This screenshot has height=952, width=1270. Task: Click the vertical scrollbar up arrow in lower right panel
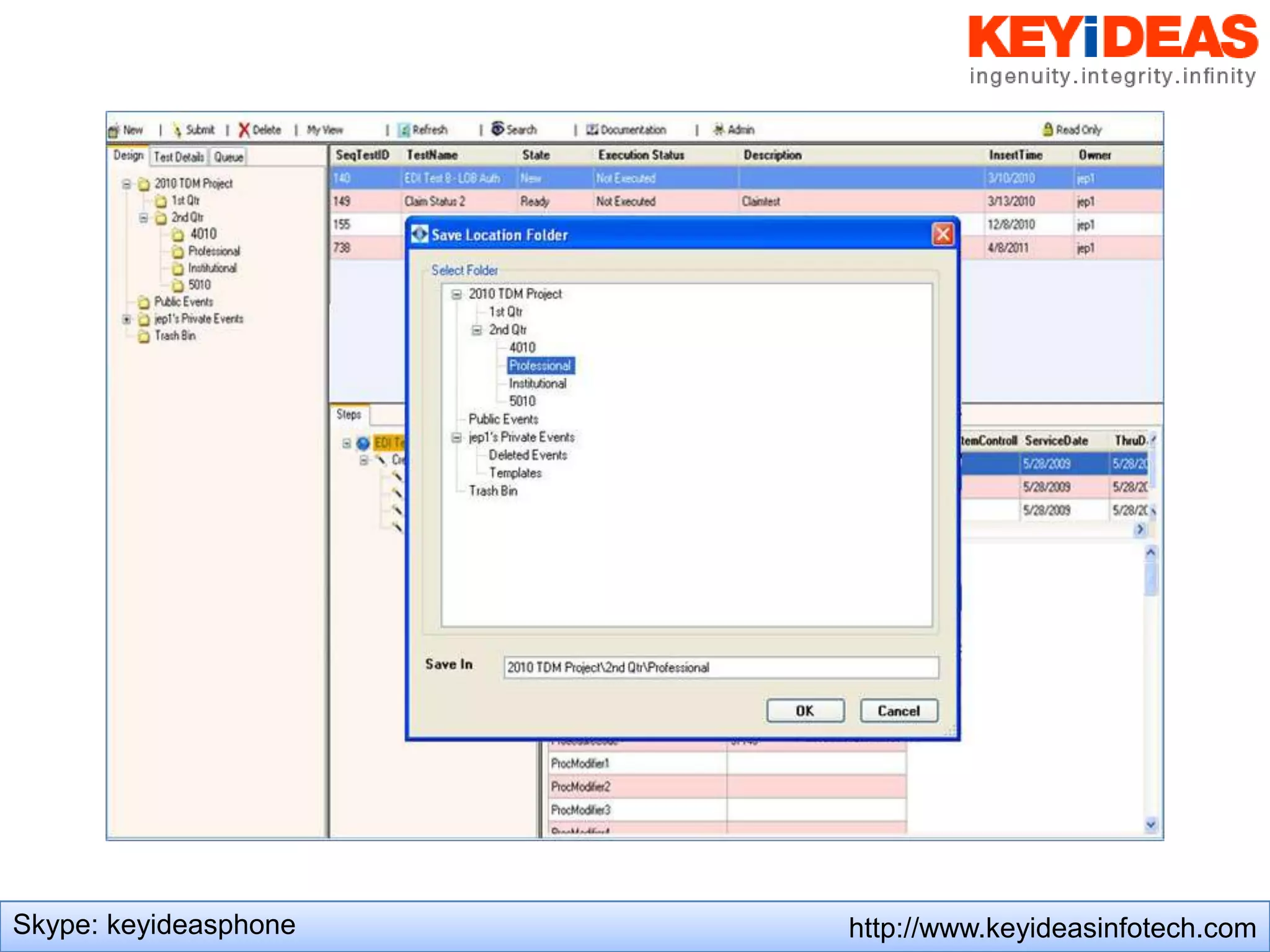click(1151, 552)
